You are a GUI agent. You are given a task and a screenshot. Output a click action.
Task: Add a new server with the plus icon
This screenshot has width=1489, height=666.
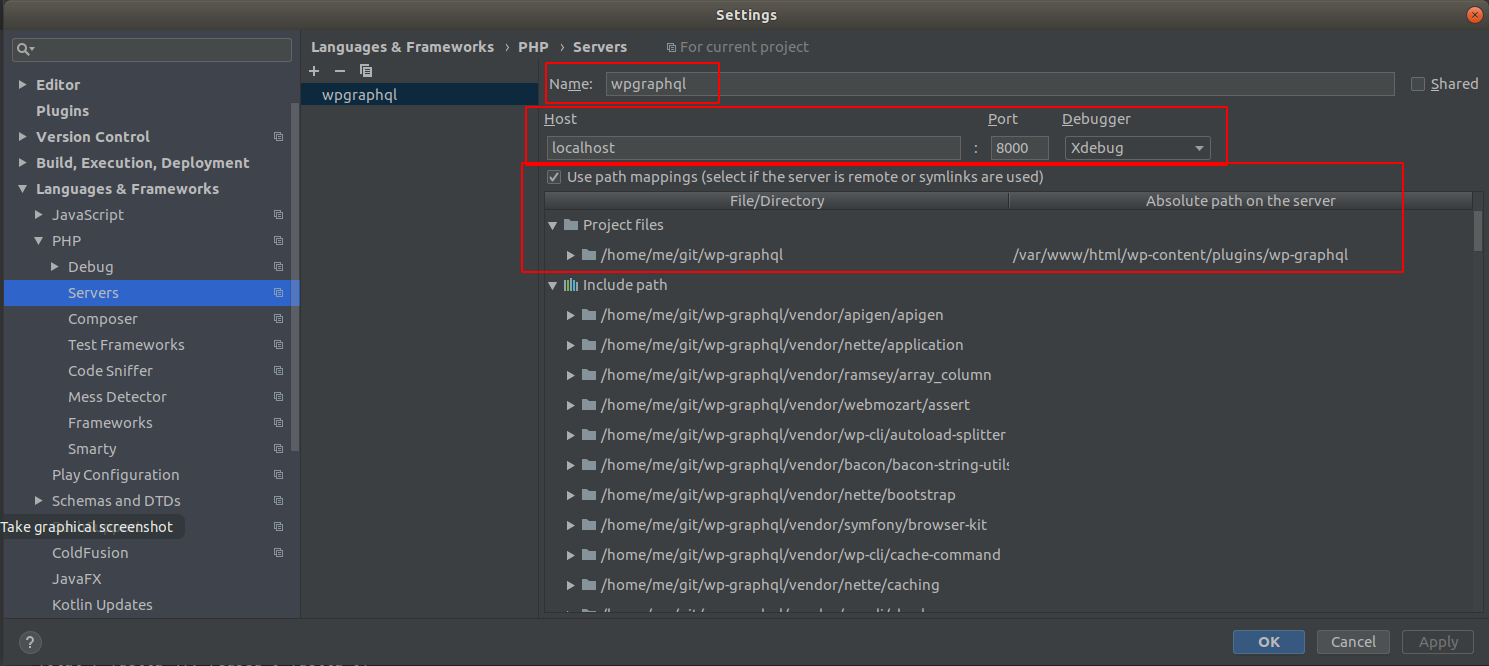(x=314, y=71)
